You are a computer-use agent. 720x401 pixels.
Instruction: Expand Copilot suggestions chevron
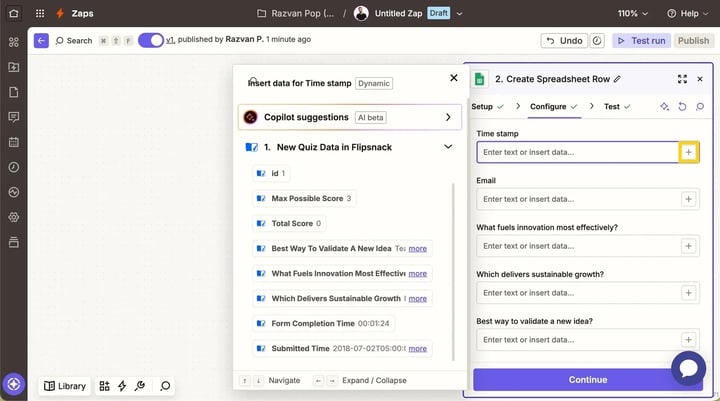tap(448, 118)
